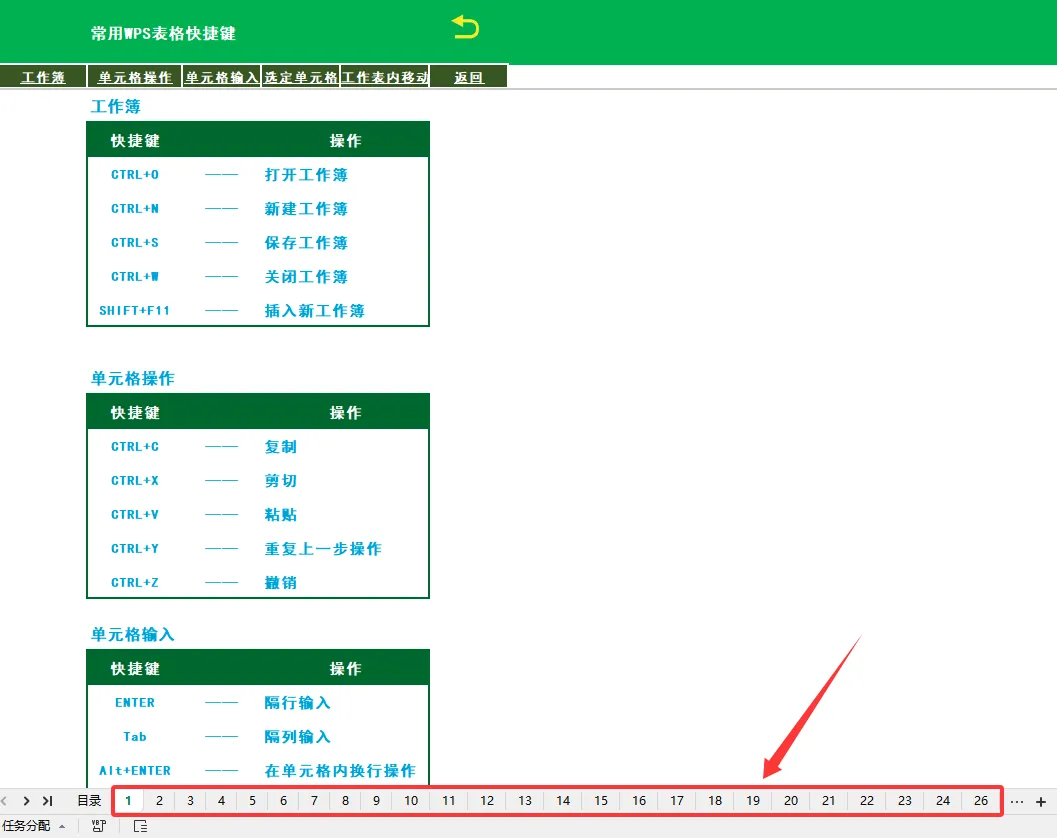Image resolution: width=1057 pixels, height=838 pixels.
Task: Switch to sheet tab 13
Action: point(525,801)
